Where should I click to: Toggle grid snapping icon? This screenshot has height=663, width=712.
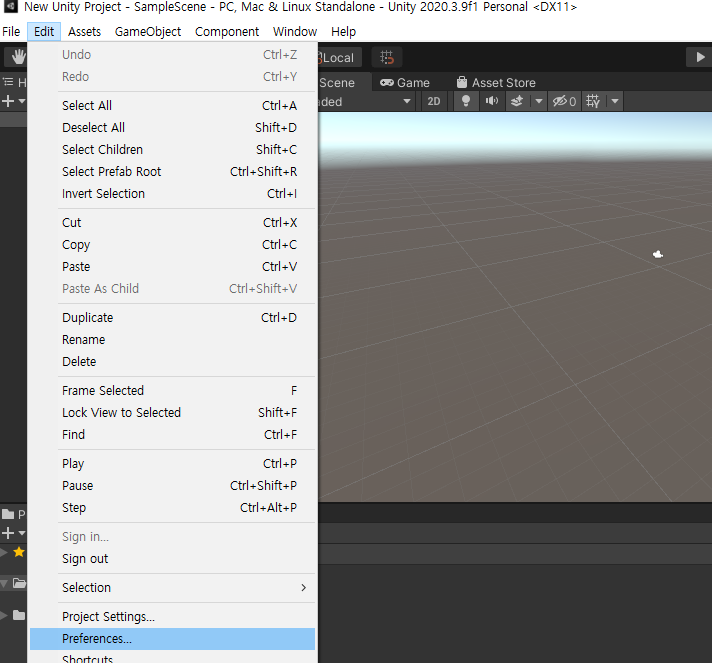coord(387,57)
